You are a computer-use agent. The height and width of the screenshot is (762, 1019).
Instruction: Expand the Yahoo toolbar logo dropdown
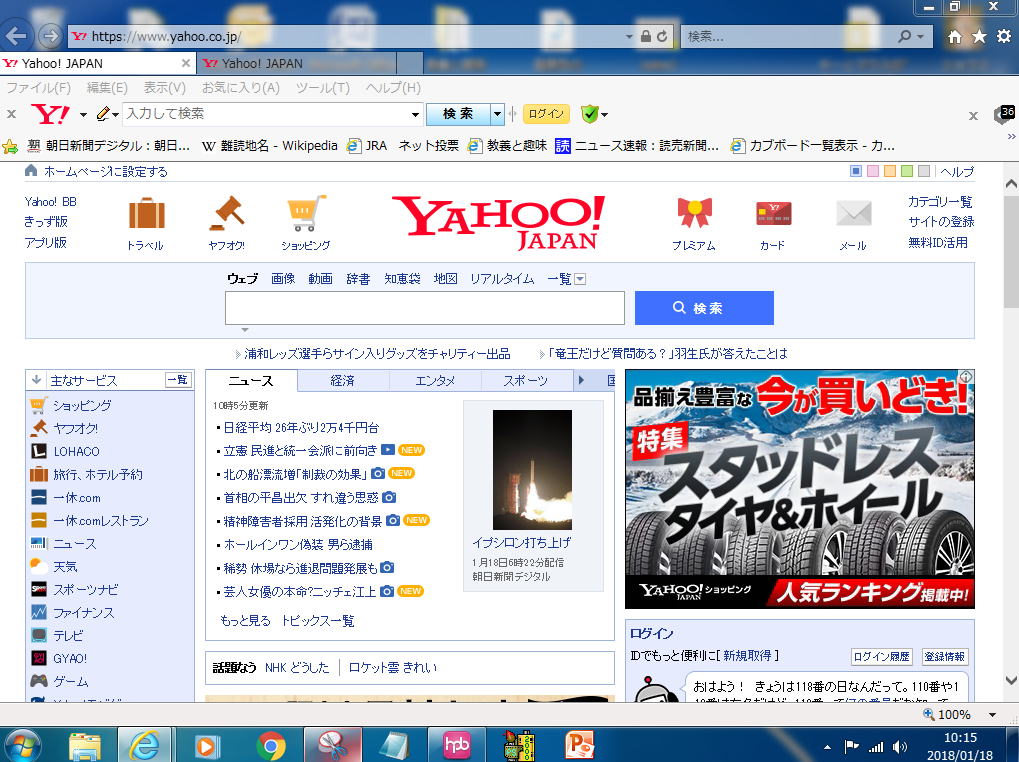point(83,115)
